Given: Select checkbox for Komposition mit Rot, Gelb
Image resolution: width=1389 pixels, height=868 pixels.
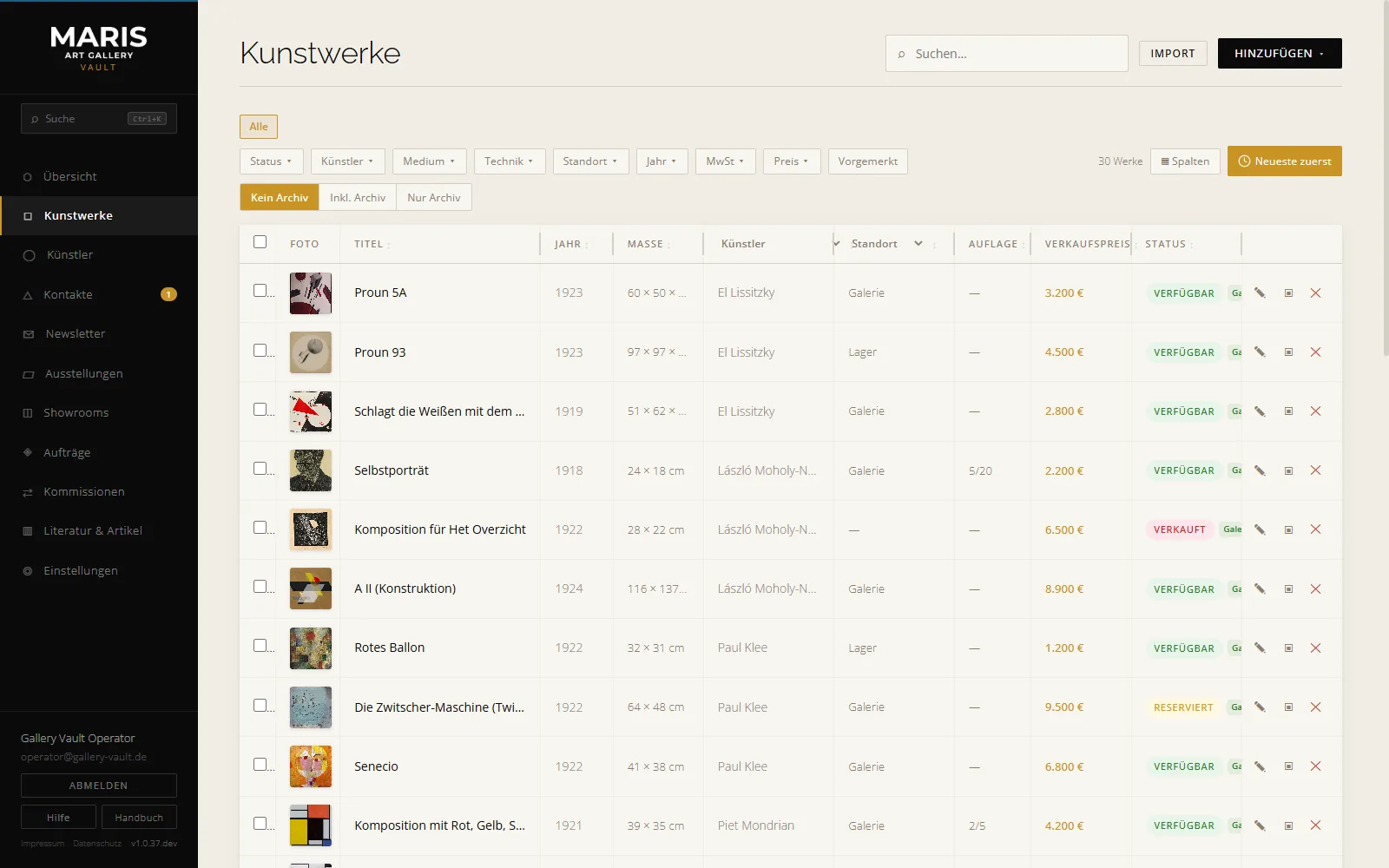Looking at the screenshot, I should 260,823.
